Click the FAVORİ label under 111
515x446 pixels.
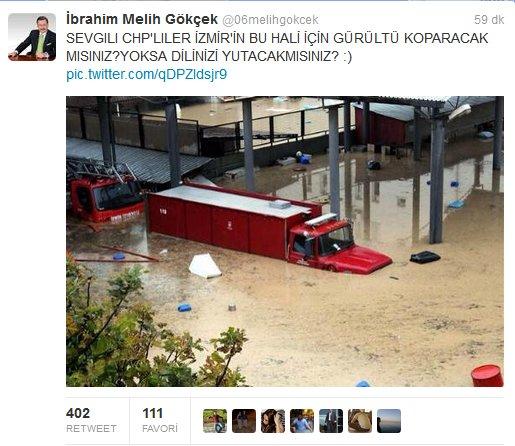(160, 429)
